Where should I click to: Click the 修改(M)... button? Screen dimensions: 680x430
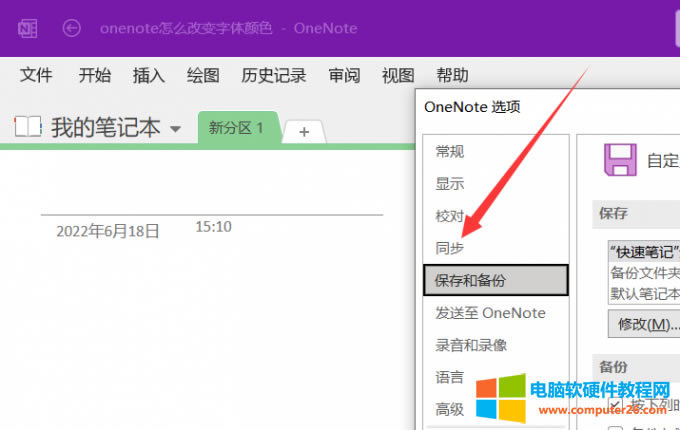click(x=644, y=324)
